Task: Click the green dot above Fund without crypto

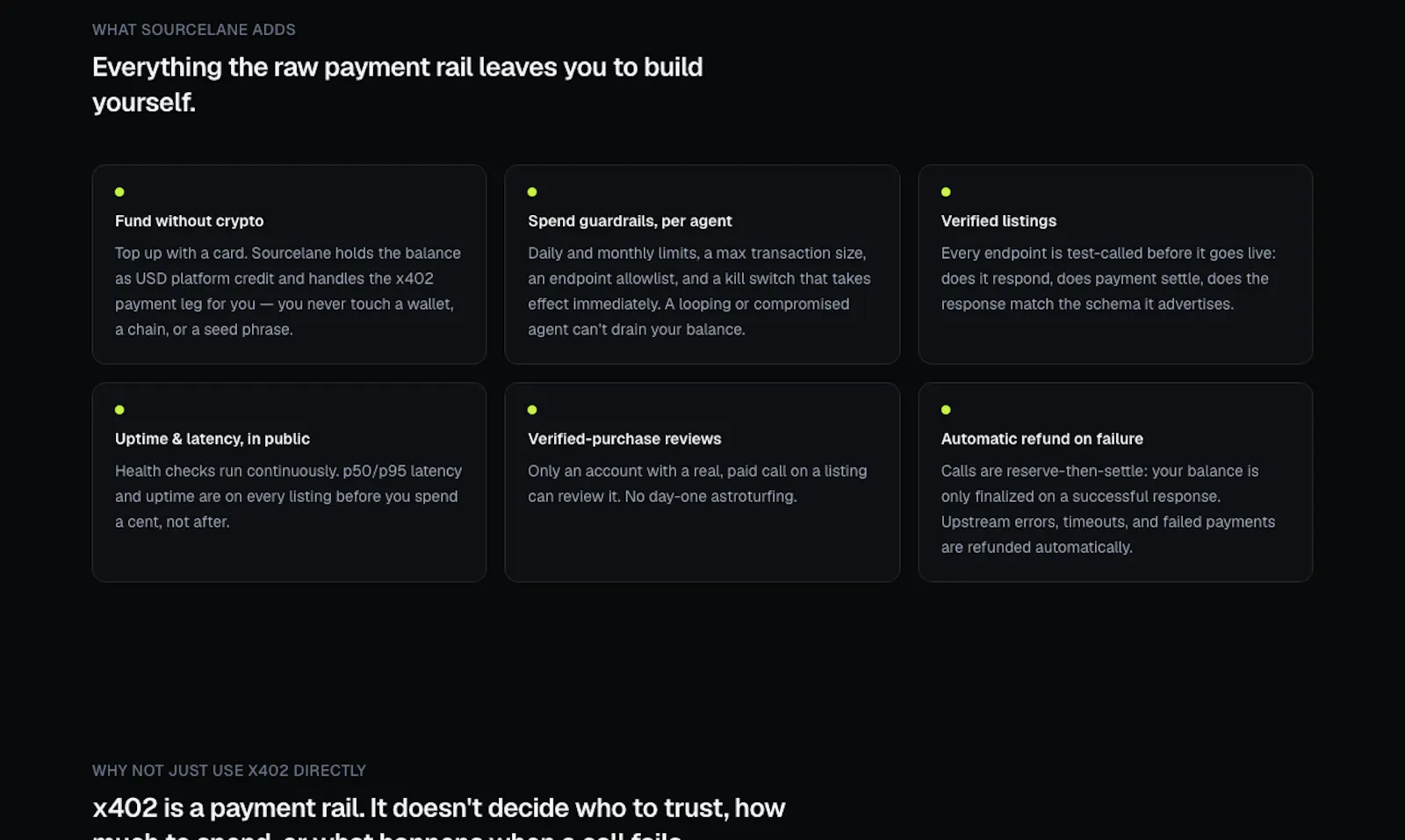Action: (119, 191)
